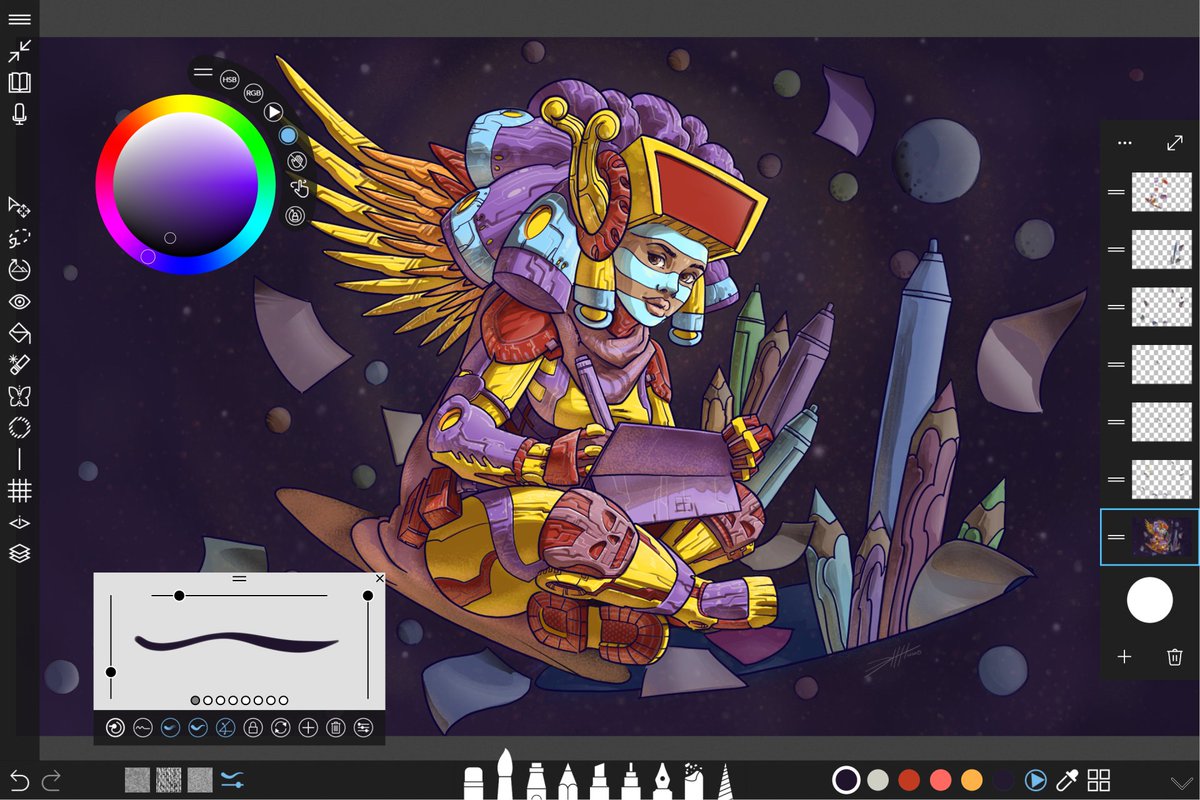Toggle the brush lock setting
This screenshot has height=800, width=1200.
pyautogui.click(x=254, y=729)
